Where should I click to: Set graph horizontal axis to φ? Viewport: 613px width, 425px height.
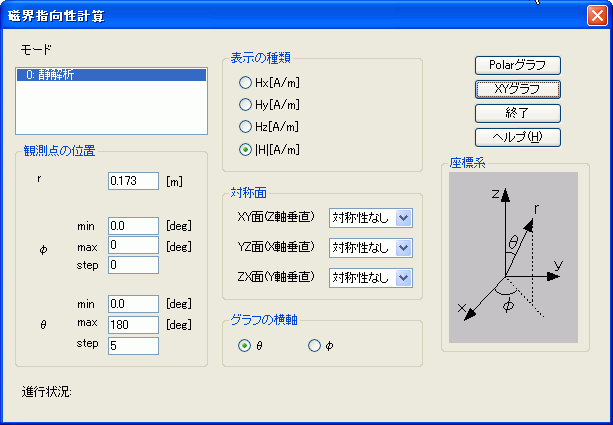[x=315, y=346]
